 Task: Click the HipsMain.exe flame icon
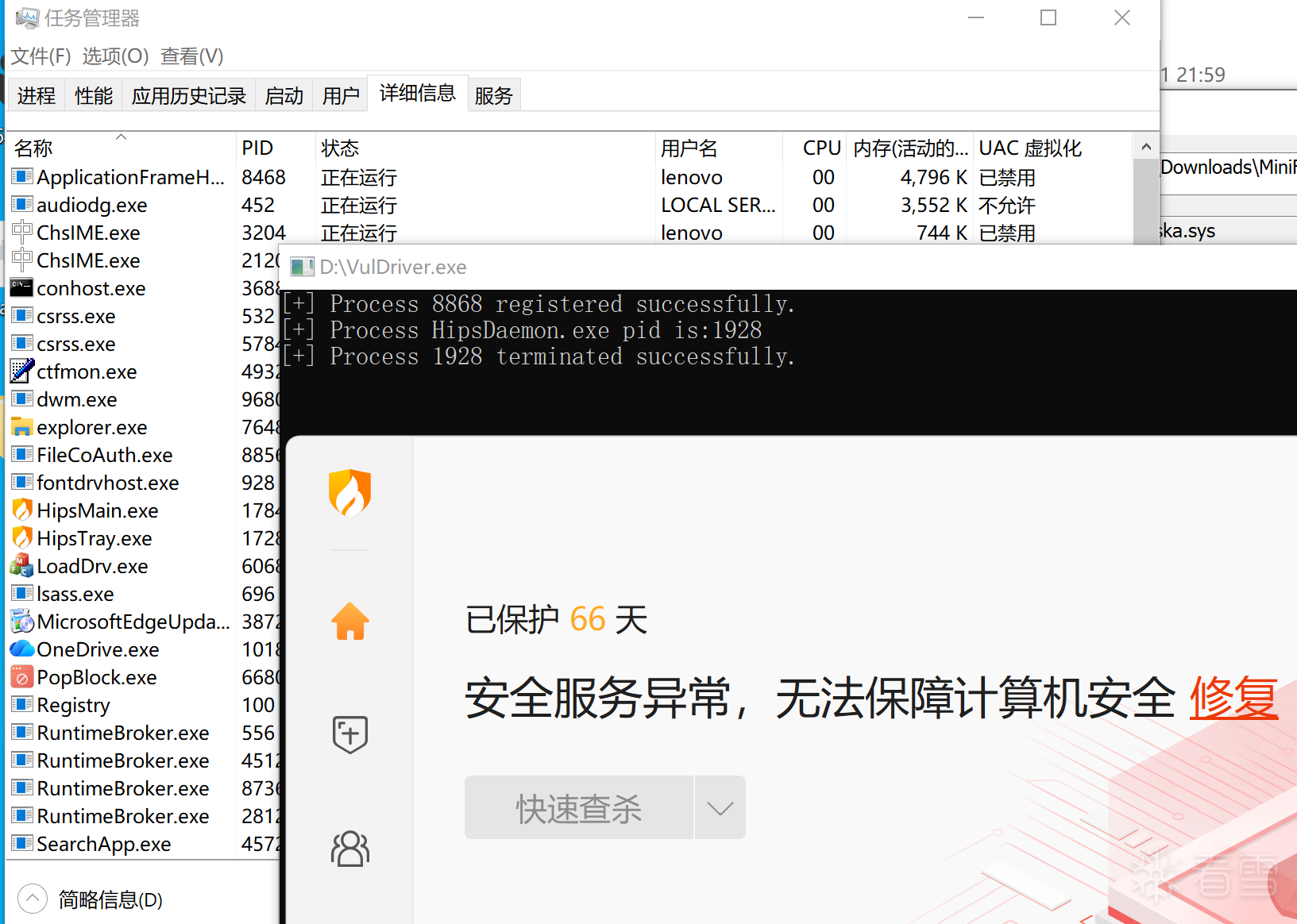(x=21, y=510)
